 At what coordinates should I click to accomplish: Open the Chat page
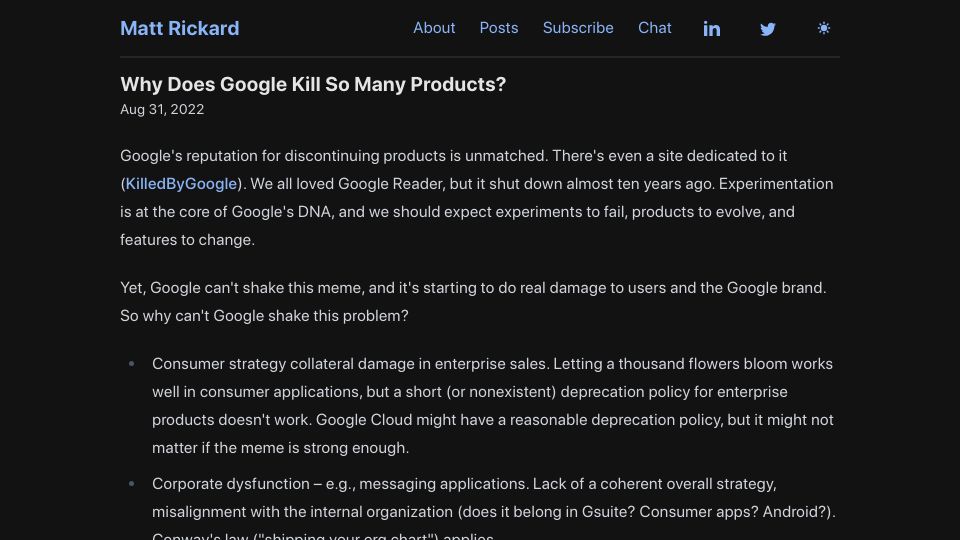[654, 28]
